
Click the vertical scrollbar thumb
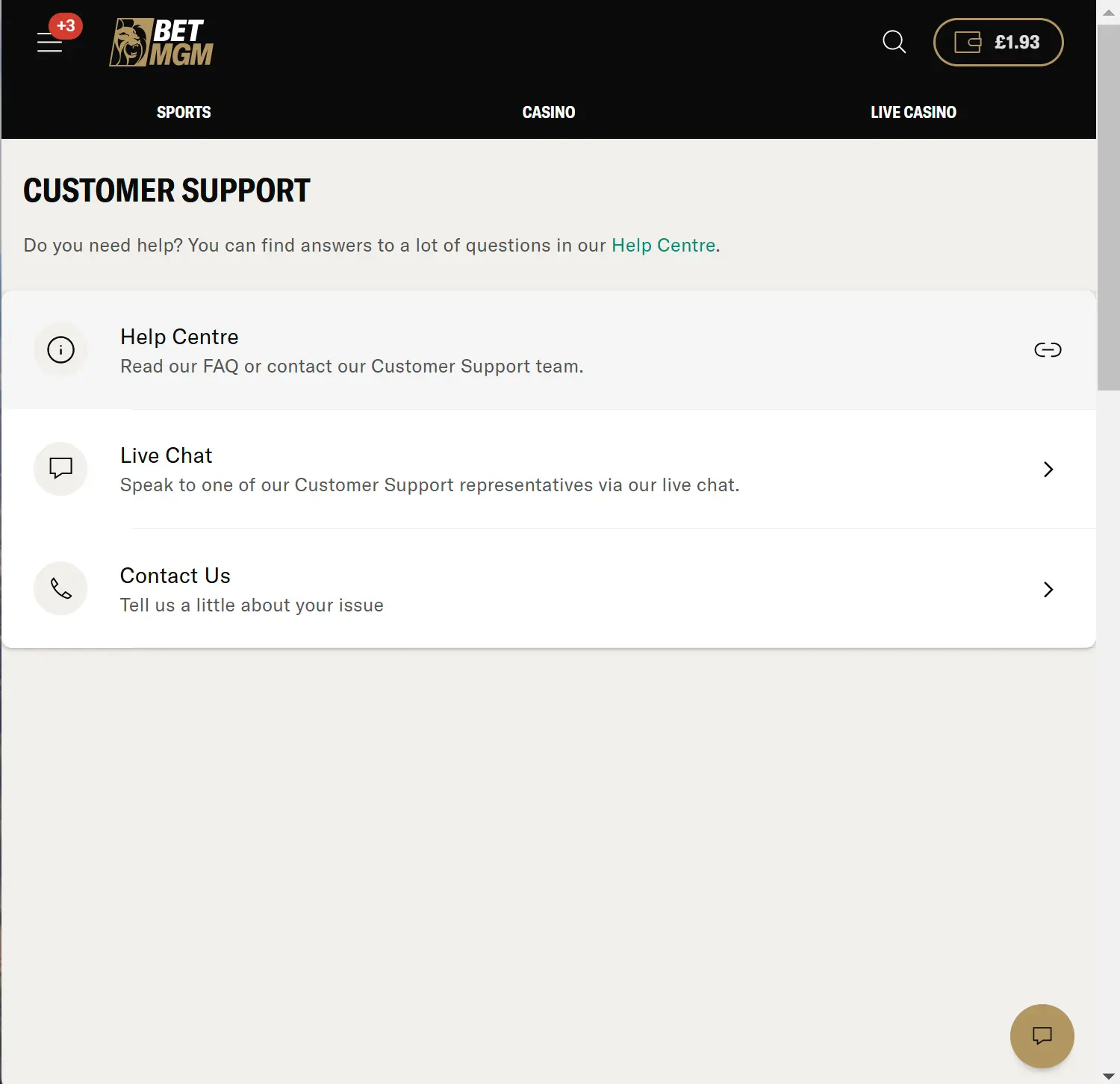tap(1109, 208)
